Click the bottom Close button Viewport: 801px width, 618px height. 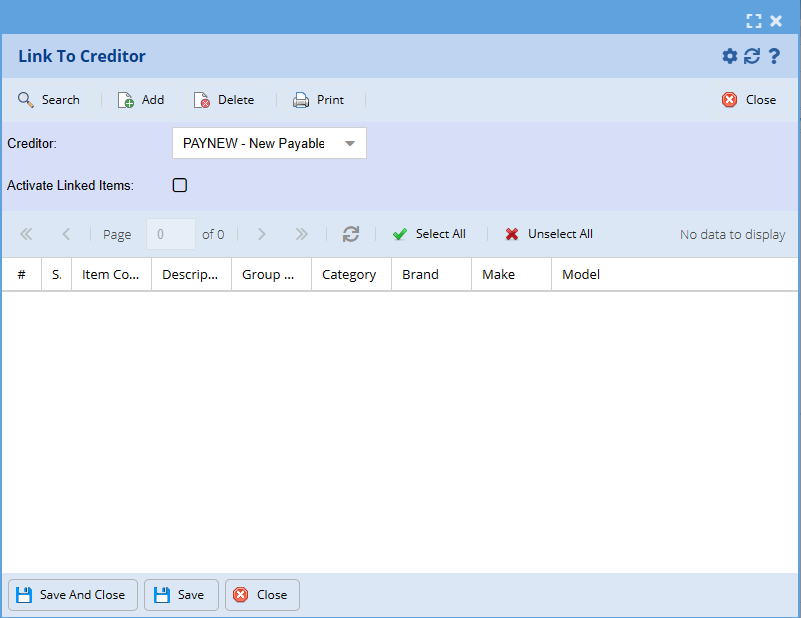pyautogui.click(x=263, y=595)
